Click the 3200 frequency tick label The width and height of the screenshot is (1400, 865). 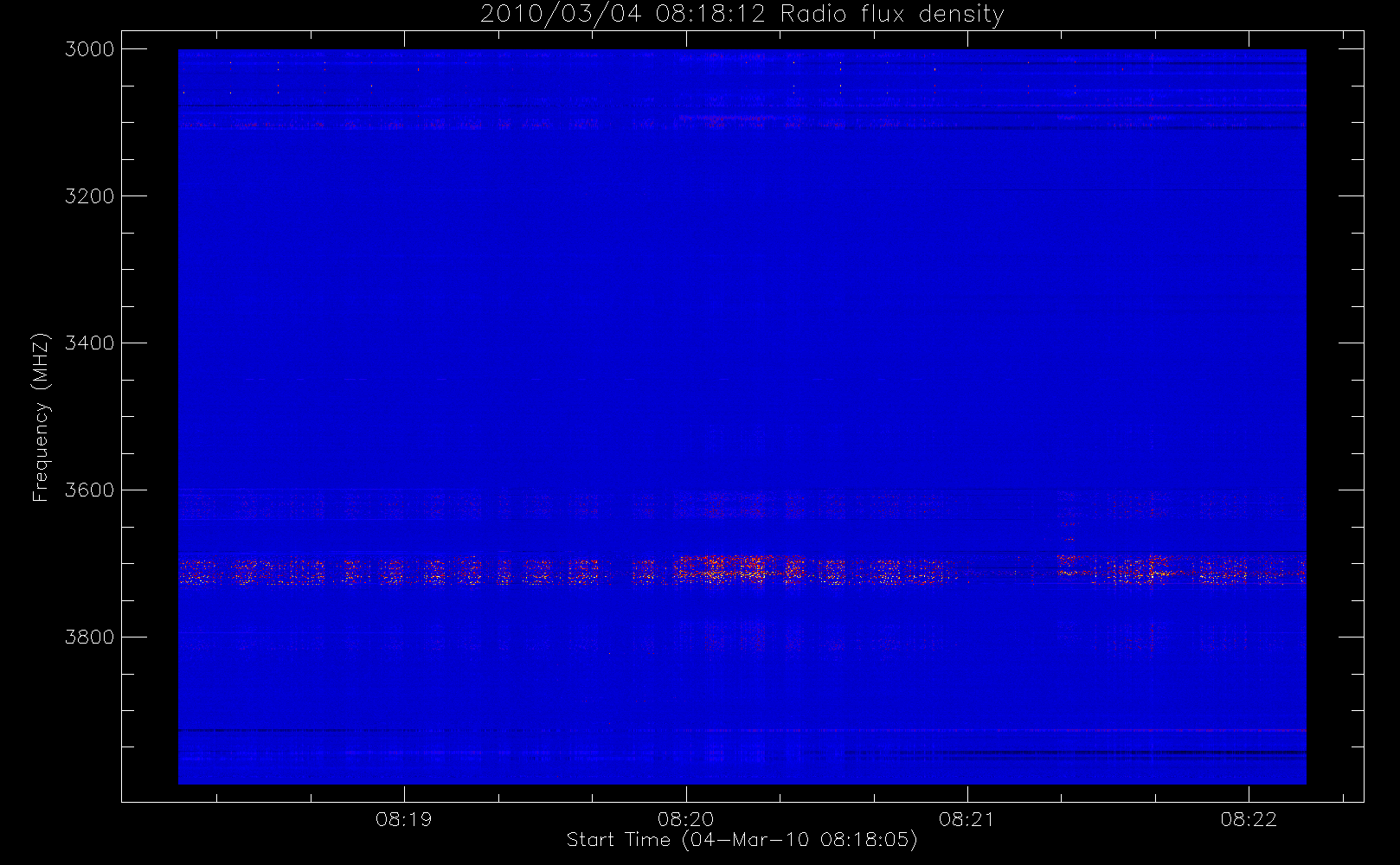[90, 196]
